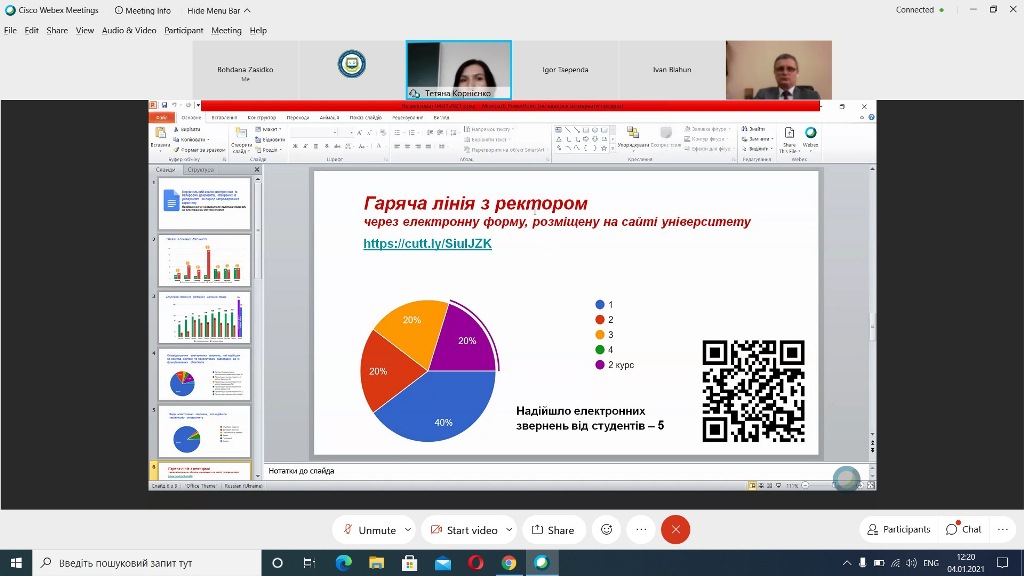Open Microsoft Edge from the taskbar
The height and width of the screenshot is (576, 1024).
343,563
